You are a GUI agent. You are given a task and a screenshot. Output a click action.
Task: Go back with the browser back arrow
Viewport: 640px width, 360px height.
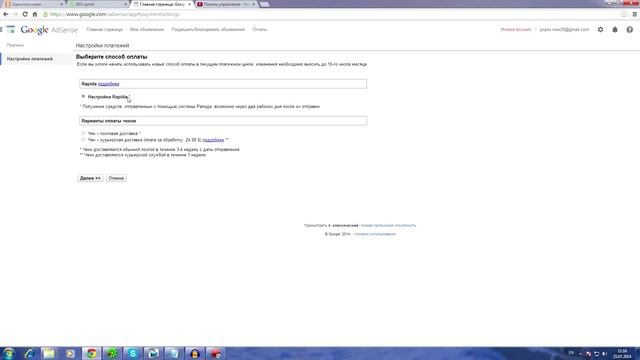[6, 14]
